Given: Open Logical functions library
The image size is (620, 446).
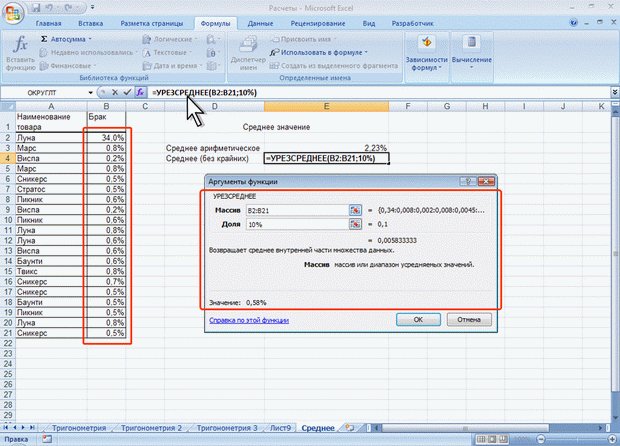Looking at the screenshot, I should coord(170,39).
